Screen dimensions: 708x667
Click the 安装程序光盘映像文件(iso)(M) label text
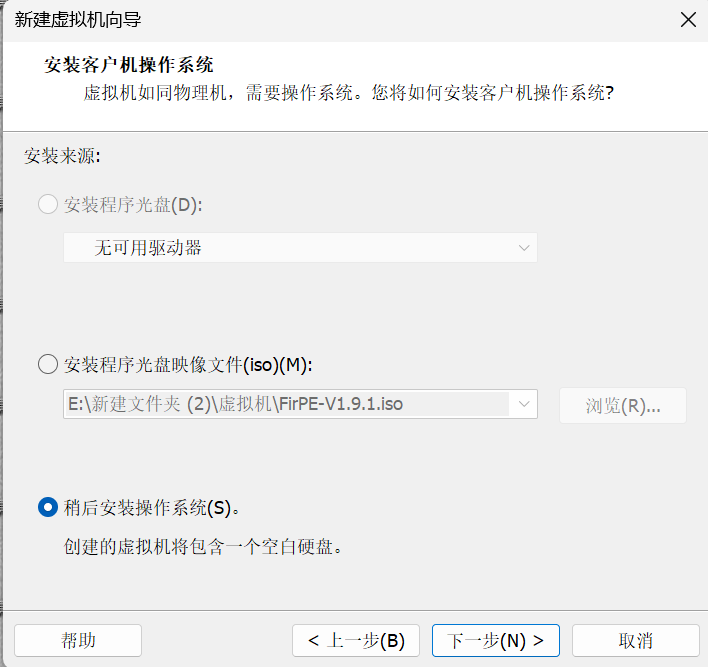tap(188, 364)
